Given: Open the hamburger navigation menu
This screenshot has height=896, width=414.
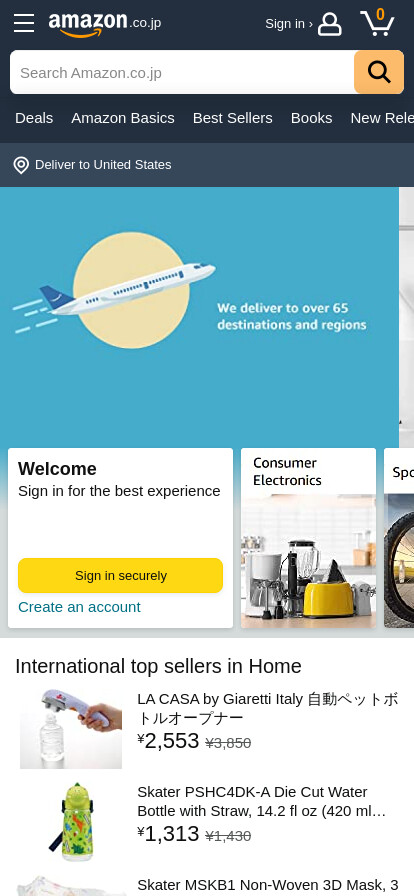Looking at the screenshot, I should tap(24, 23).
